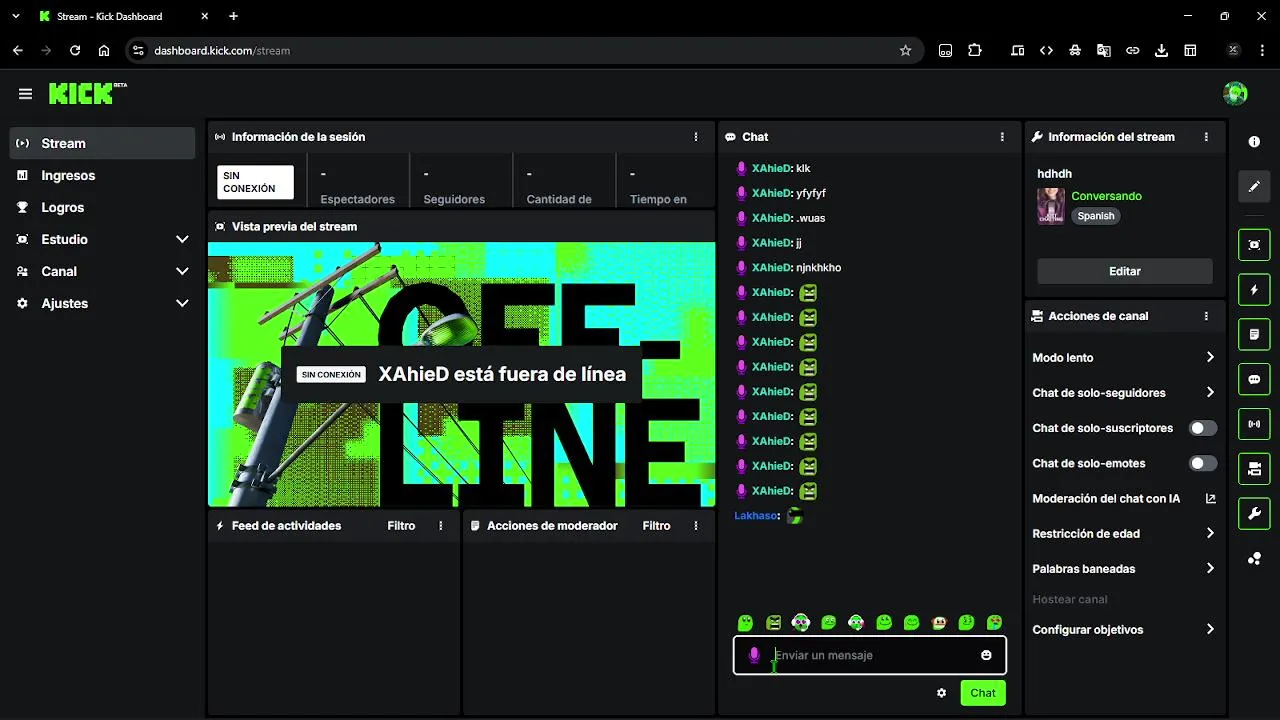The image size is (1280, 720).
Task: Bookmark this page with the star icon
Action: 905,50
